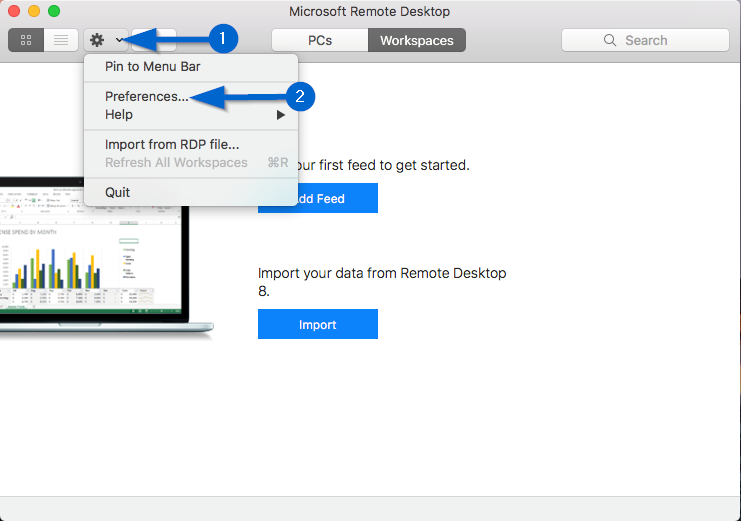Click the Help submenu arrow
741x521 pixels.
tap(281, 115)
